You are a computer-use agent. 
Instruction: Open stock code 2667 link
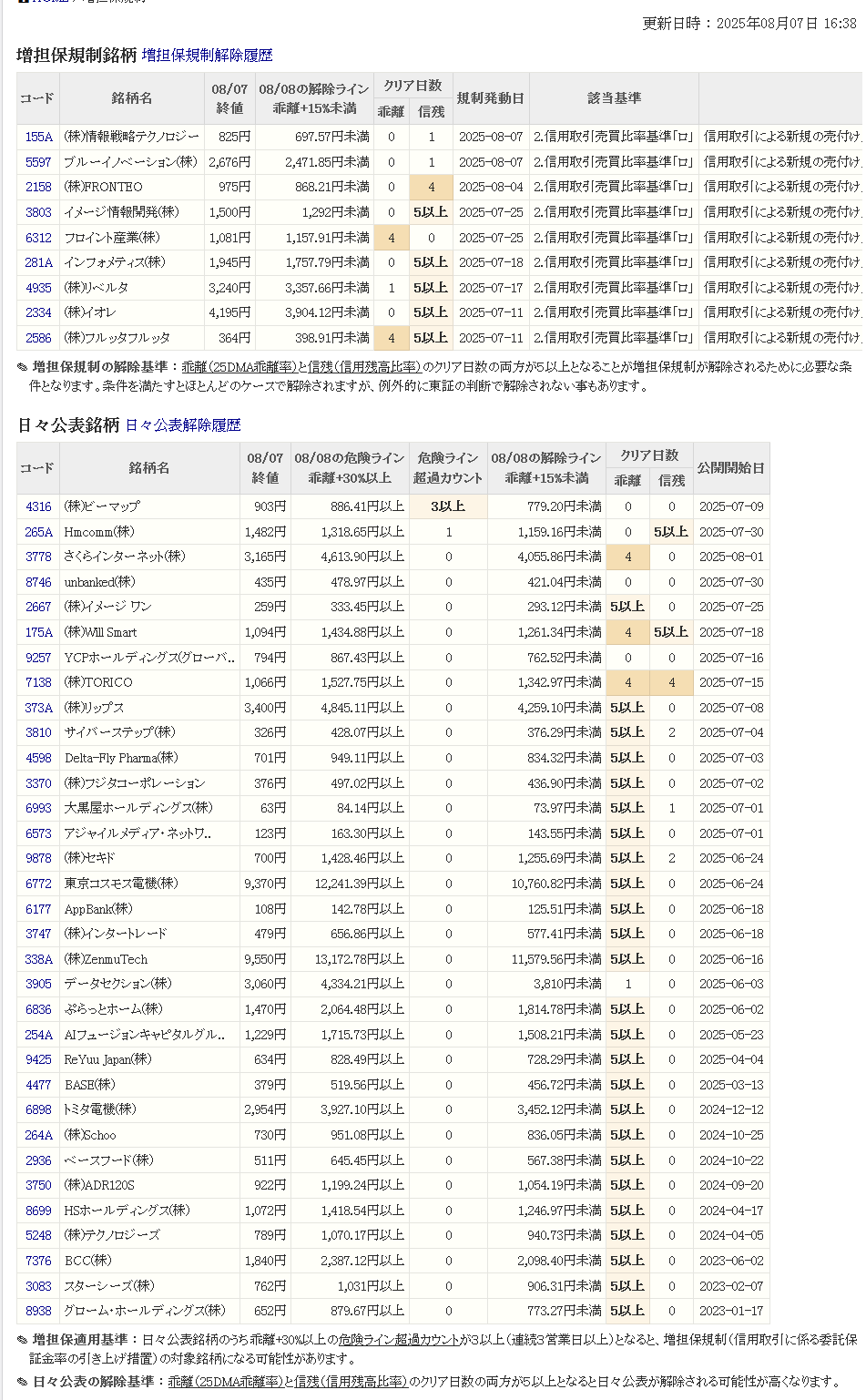click(x=38, y=607)
